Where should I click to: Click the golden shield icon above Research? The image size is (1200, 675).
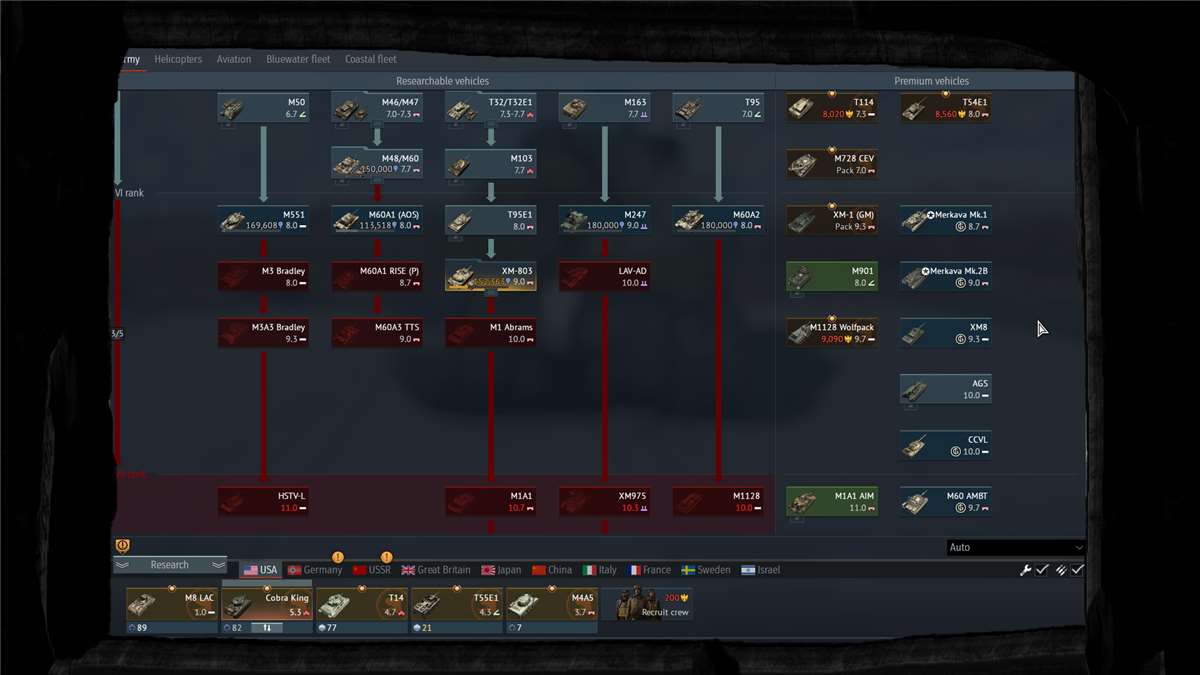pyautogui.click(x=124, y=545)
